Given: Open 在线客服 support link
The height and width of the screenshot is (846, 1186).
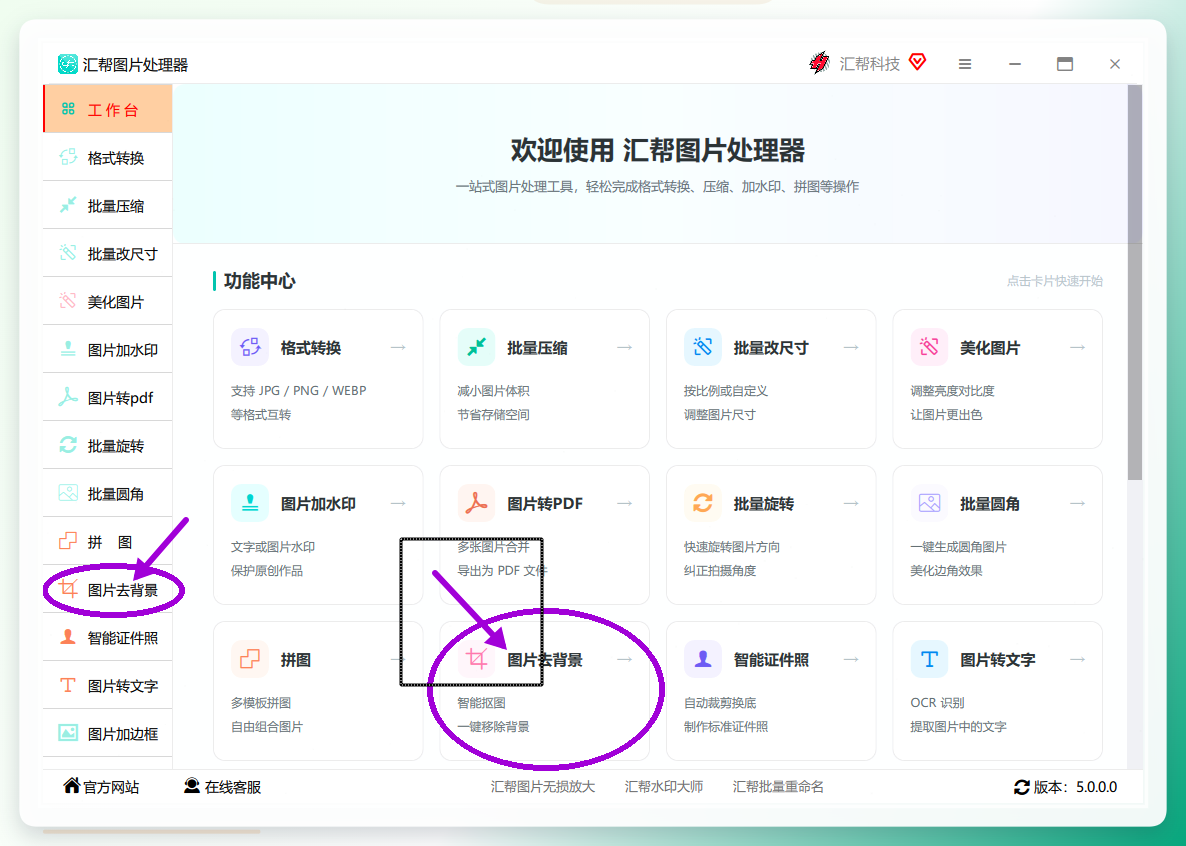Looking at the screenshot, I should (222, 787).
